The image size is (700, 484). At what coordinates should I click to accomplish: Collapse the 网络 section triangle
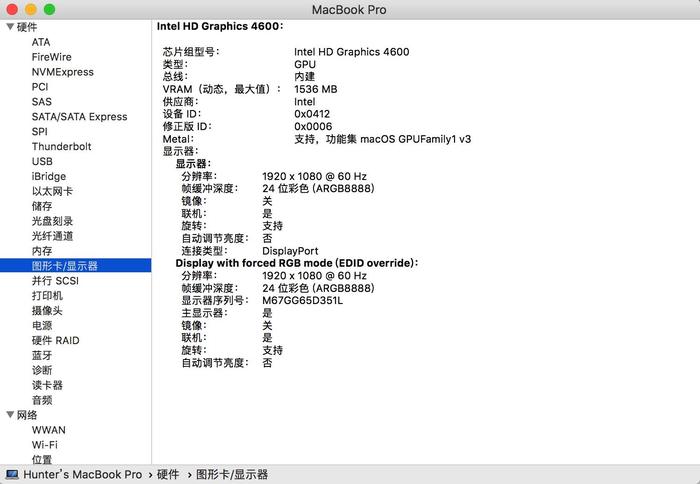(x=10, y=415)
